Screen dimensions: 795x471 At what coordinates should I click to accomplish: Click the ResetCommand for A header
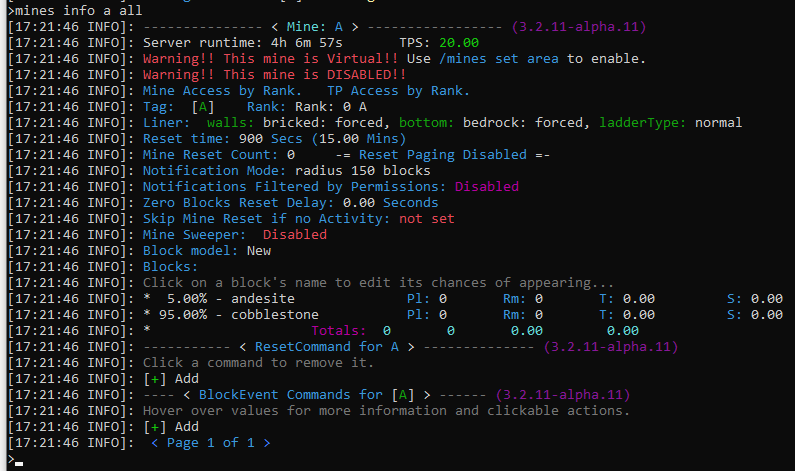pos(327,347)
